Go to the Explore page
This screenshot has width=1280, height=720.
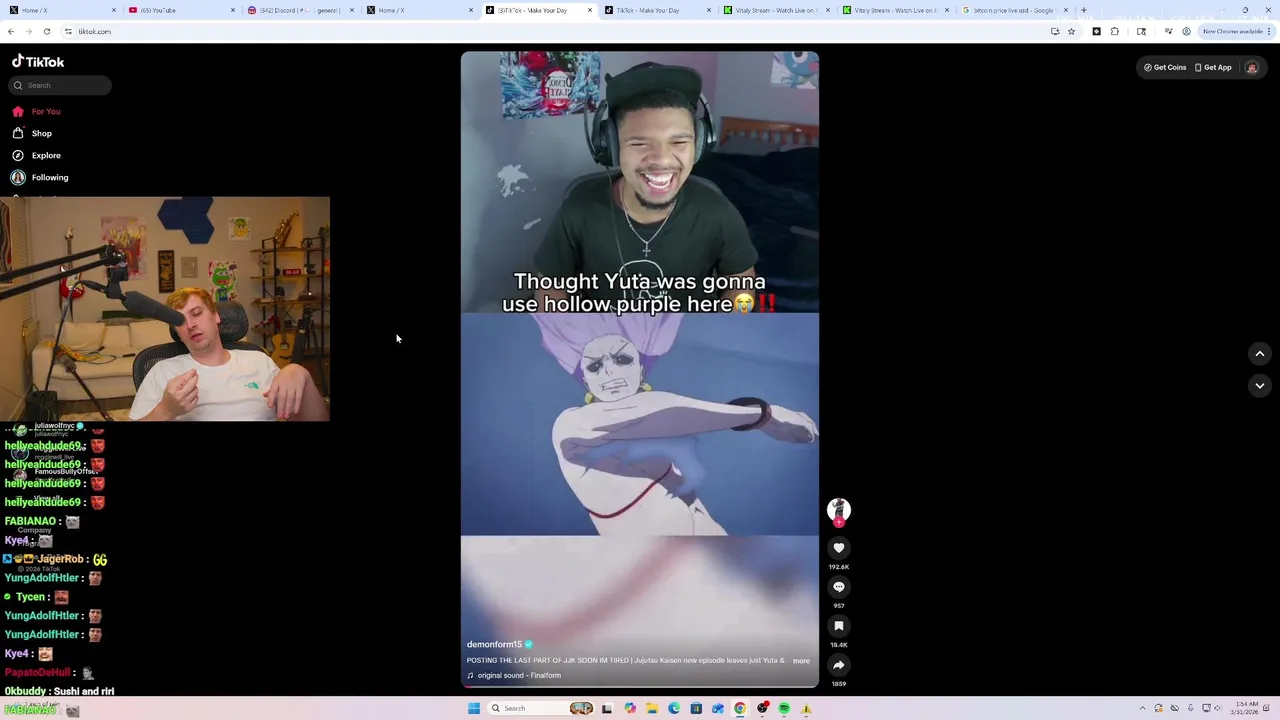(x=36, y=155)
